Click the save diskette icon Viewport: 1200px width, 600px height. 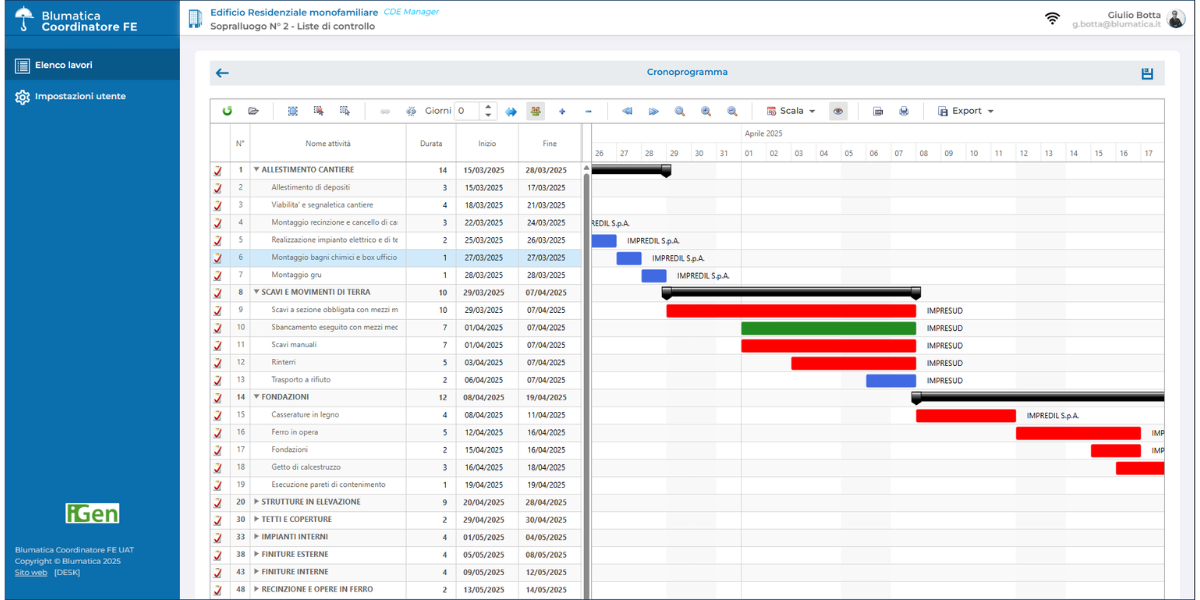pyautogui.click(x=1147, y=73)
